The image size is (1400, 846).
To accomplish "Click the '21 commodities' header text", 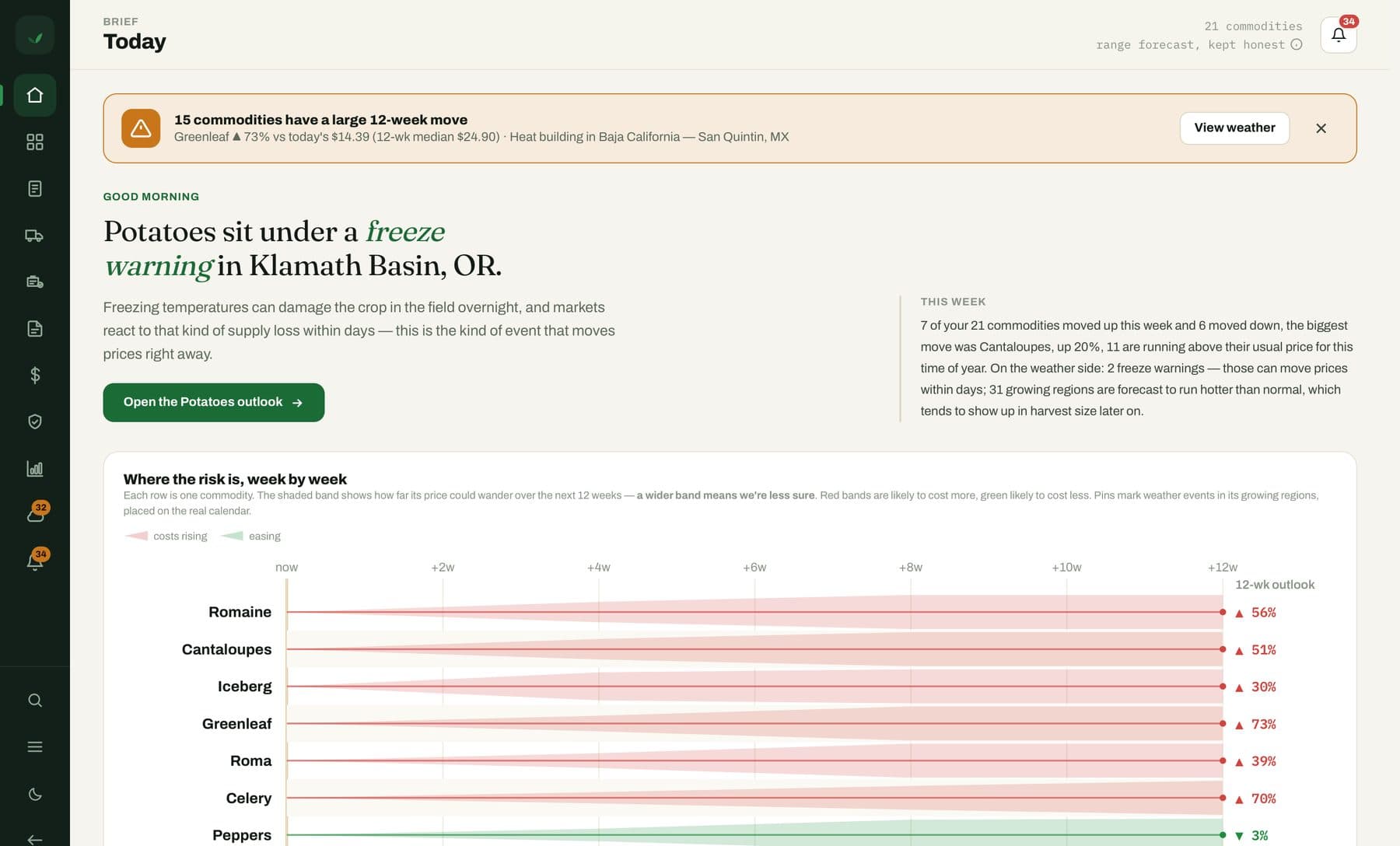I will (x=1253, y=26).
